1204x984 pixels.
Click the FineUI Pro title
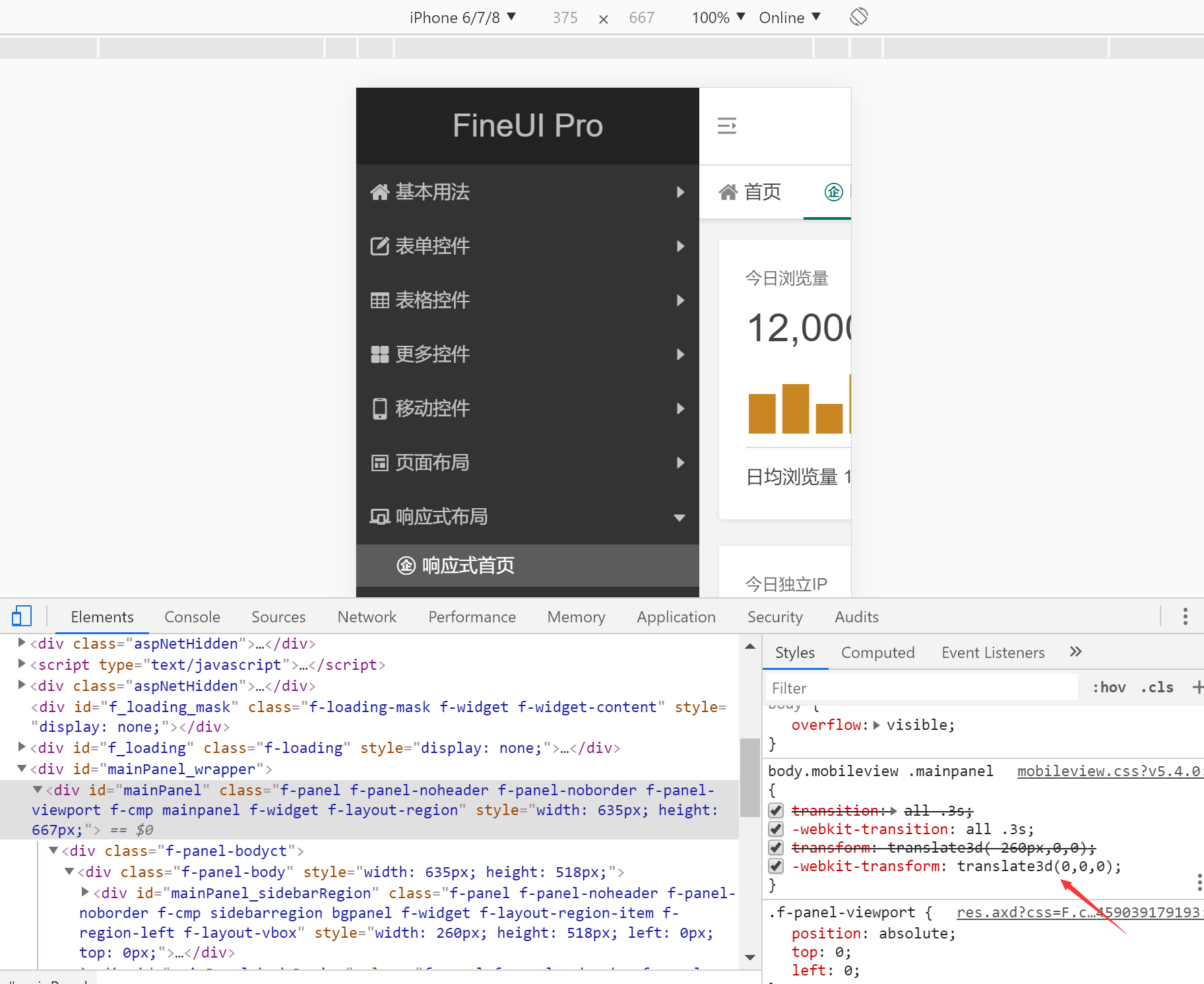click(528, 125)
